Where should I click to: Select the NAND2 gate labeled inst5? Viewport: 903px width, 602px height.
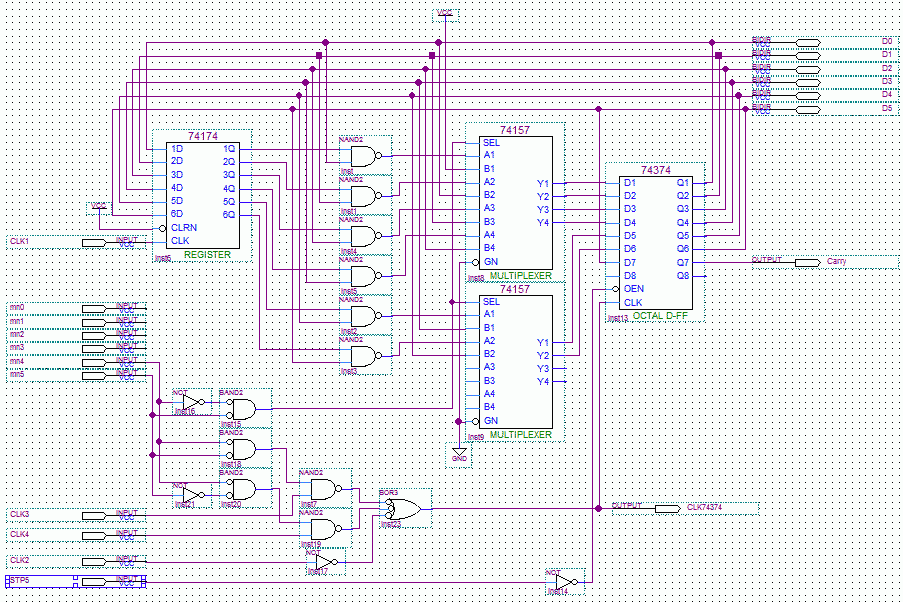coord(366,276)
